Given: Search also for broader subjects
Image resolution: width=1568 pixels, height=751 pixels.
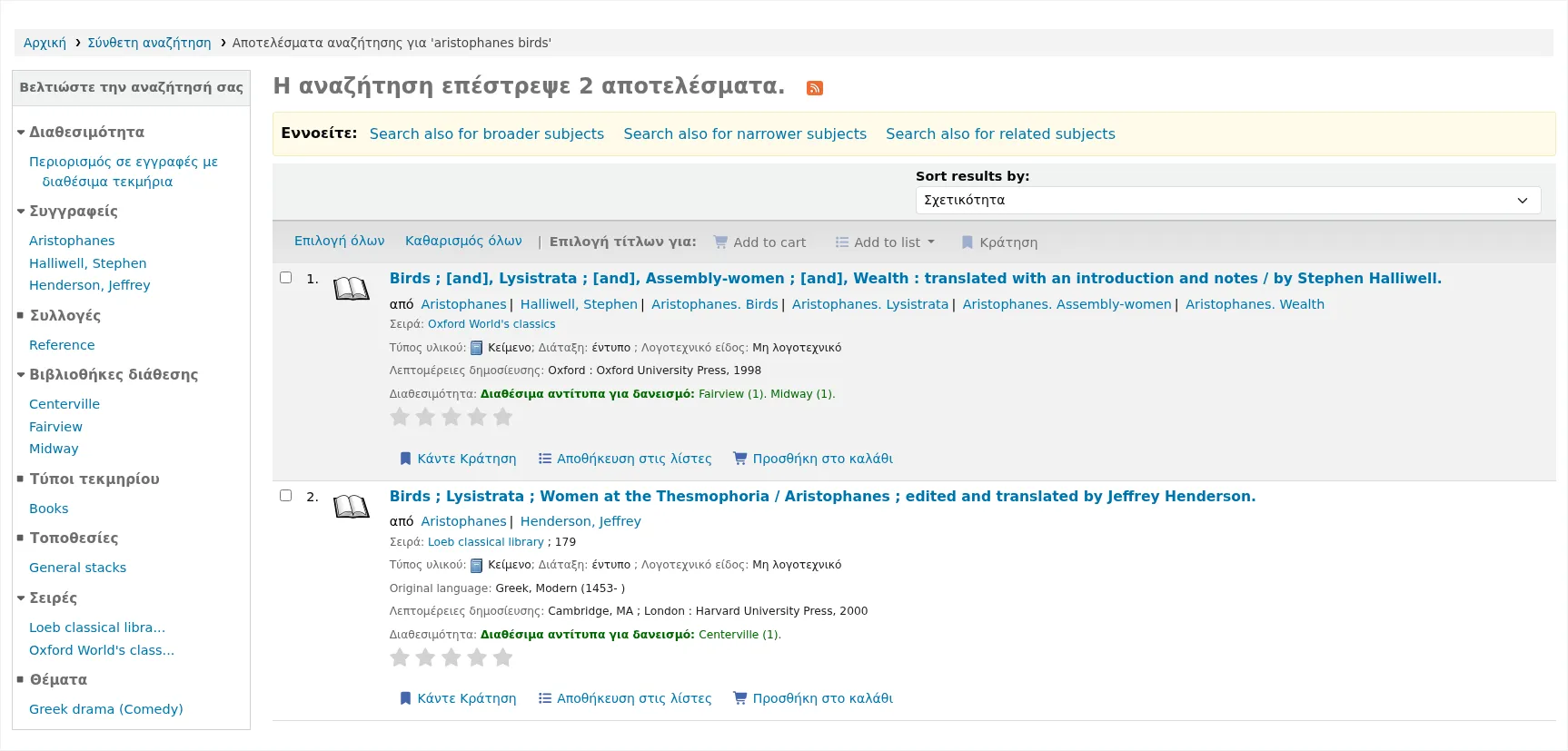Looking at the screenshot, I should (x=487, y=133).
